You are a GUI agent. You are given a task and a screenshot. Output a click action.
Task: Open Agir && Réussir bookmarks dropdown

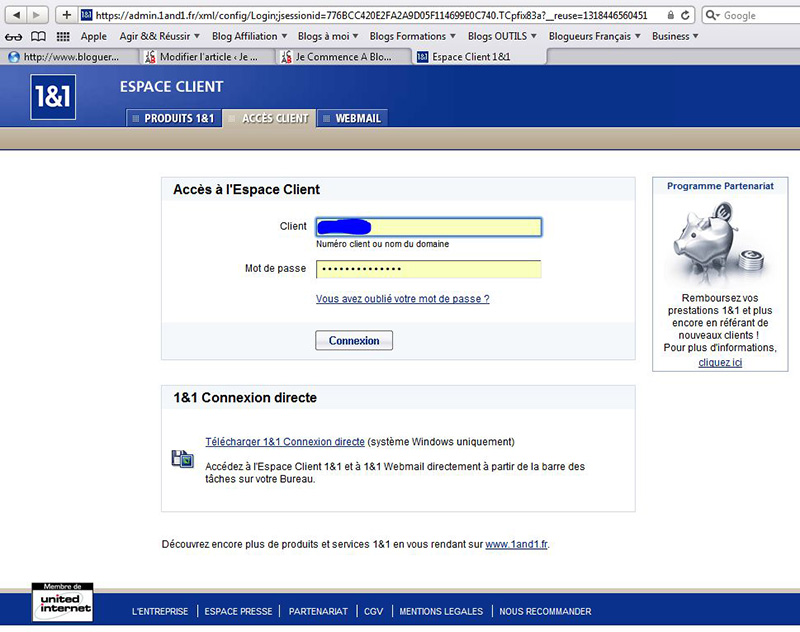pos(159,36)
